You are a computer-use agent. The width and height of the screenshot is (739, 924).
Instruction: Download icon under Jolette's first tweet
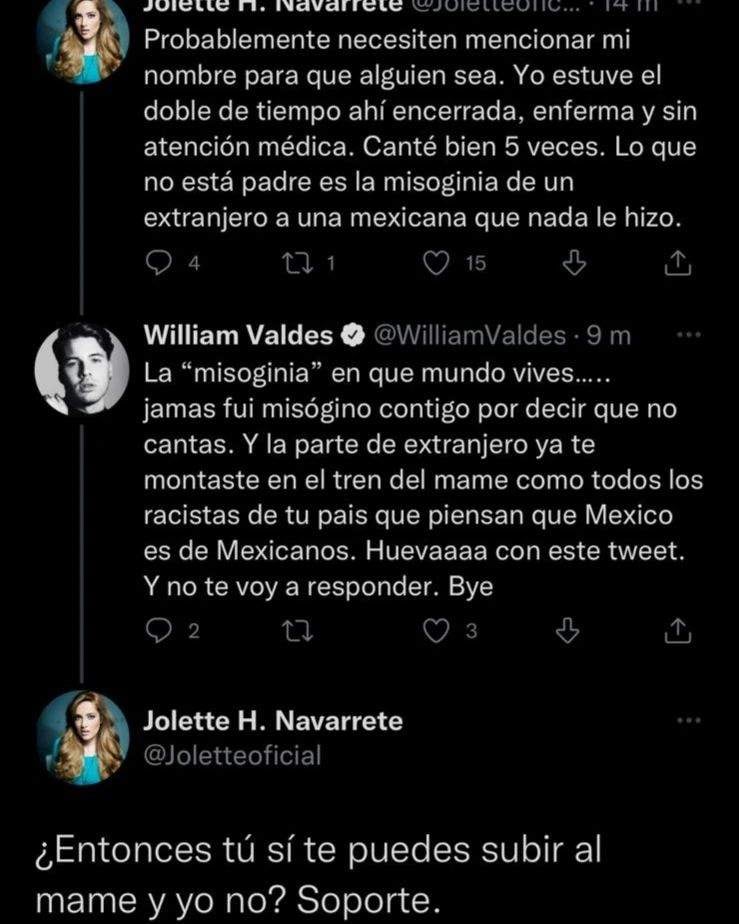pyautogui.click(x=573, y=263)
